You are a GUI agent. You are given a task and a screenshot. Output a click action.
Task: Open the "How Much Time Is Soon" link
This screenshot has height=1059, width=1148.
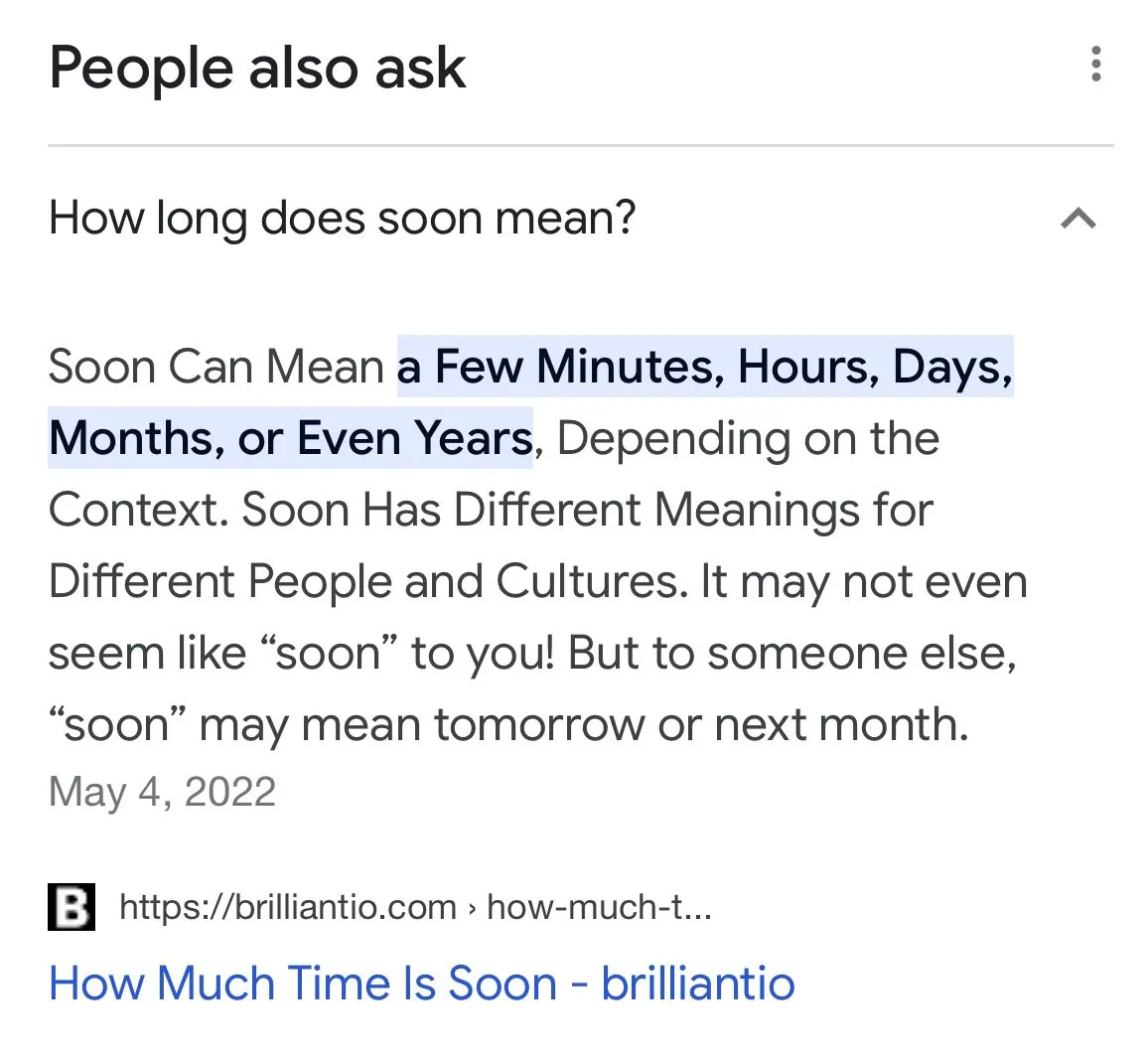pos(422,983)
